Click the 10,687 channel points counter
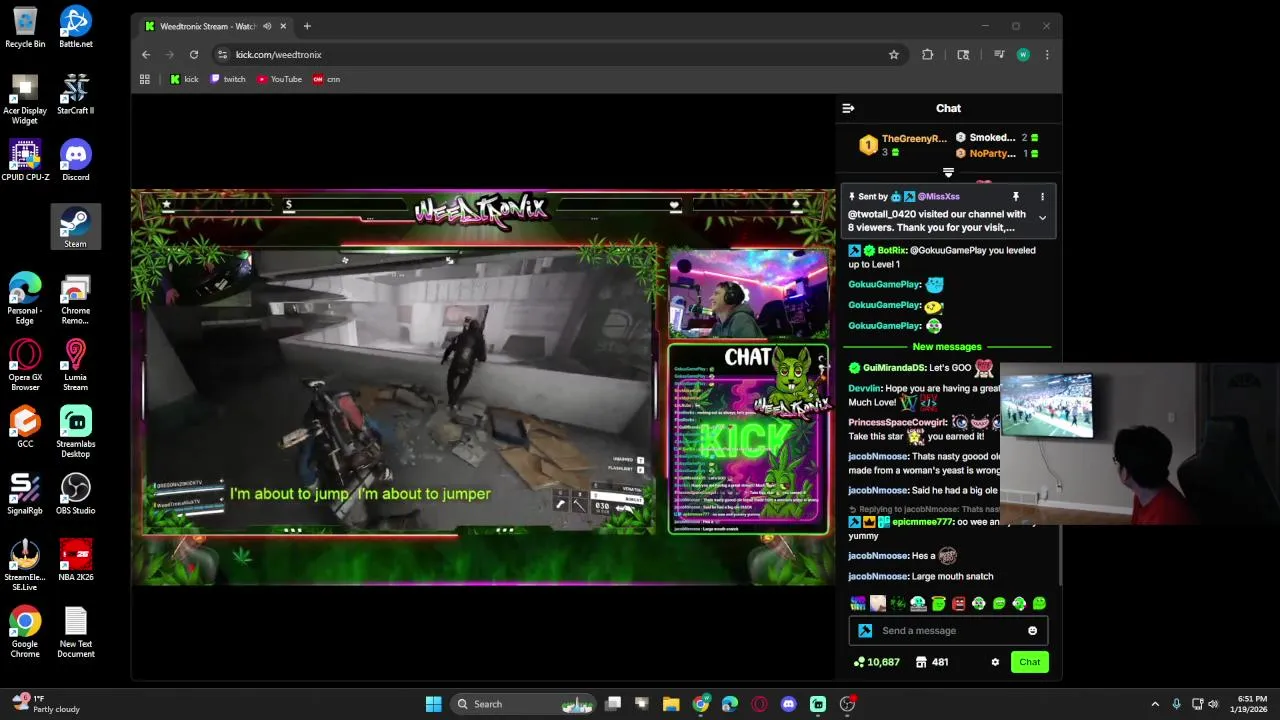 click(876, 662)
